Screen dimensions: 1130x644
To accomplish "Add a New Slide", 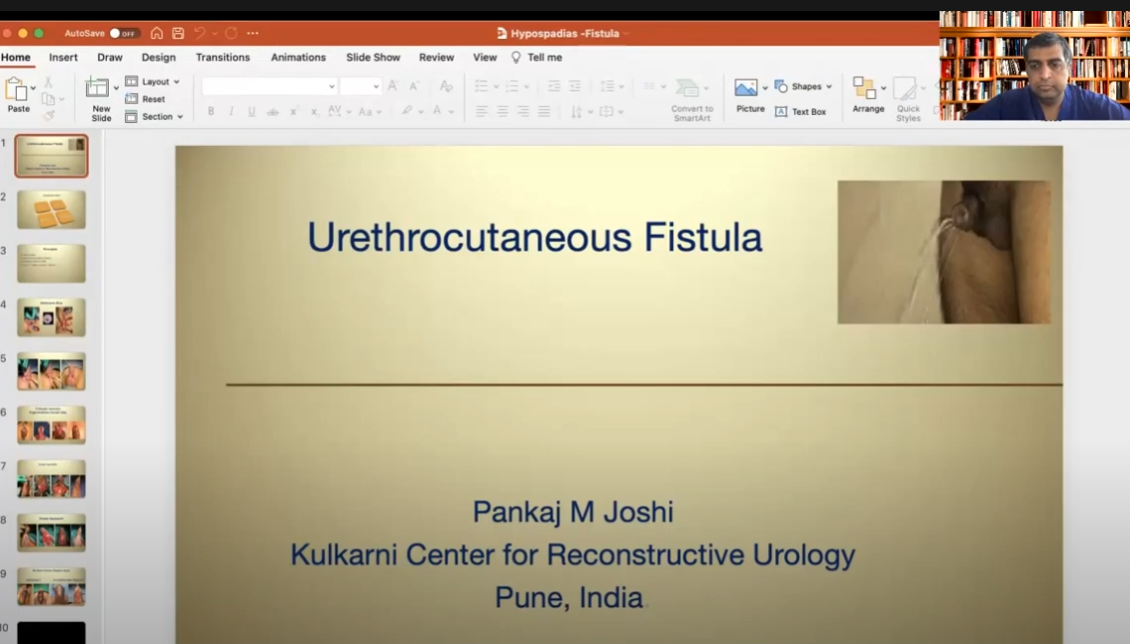I will (x=99, y=99).
